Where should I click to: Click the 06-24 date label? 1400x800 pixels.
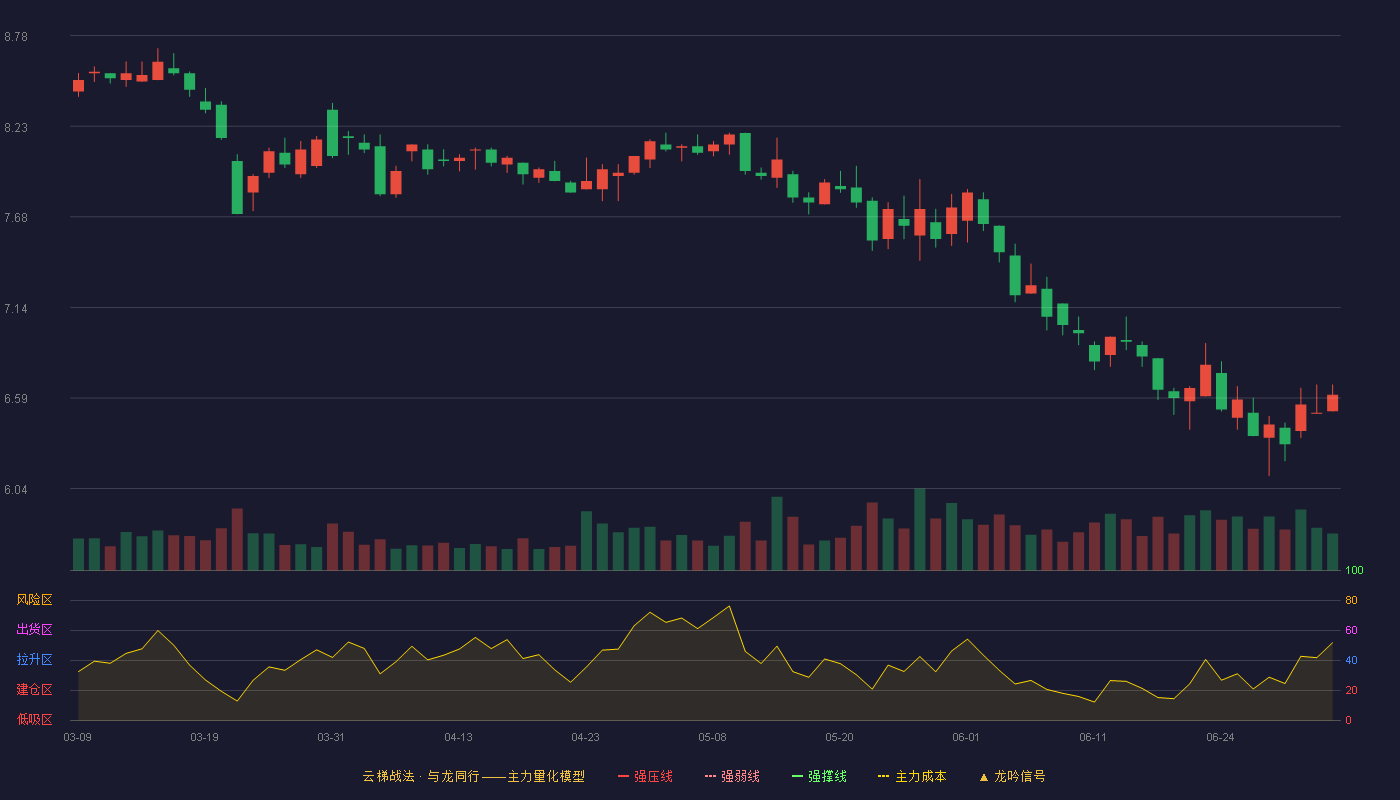click(x=1220, y=737)
